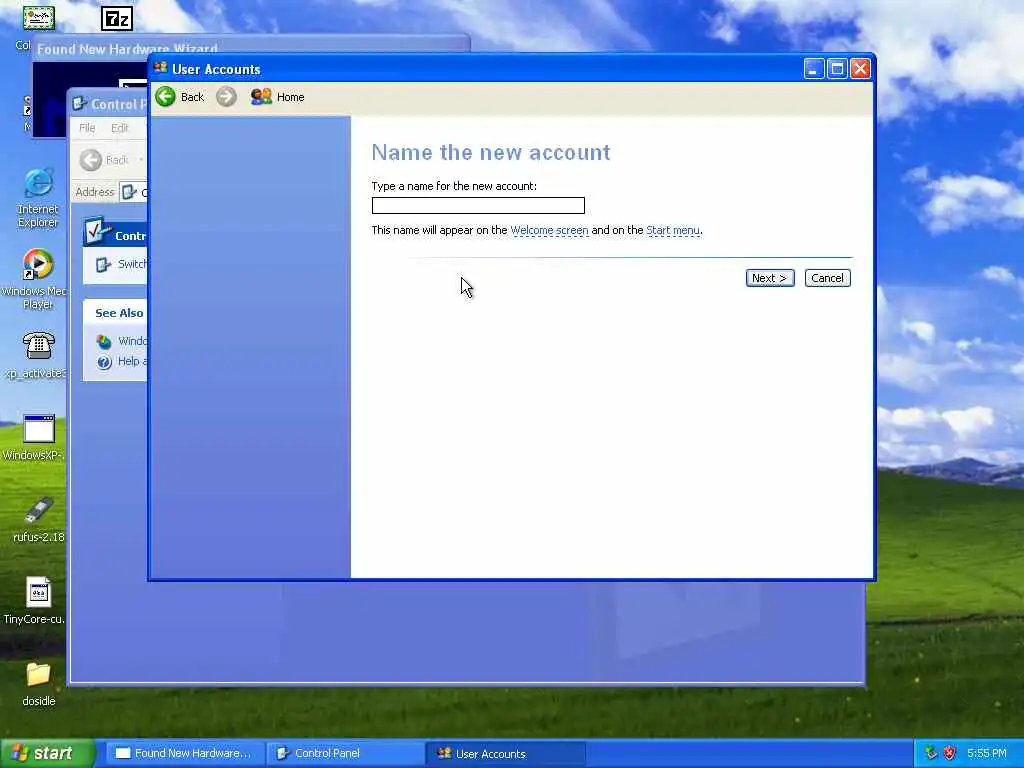Click the Cancel button

coord(827,278)
